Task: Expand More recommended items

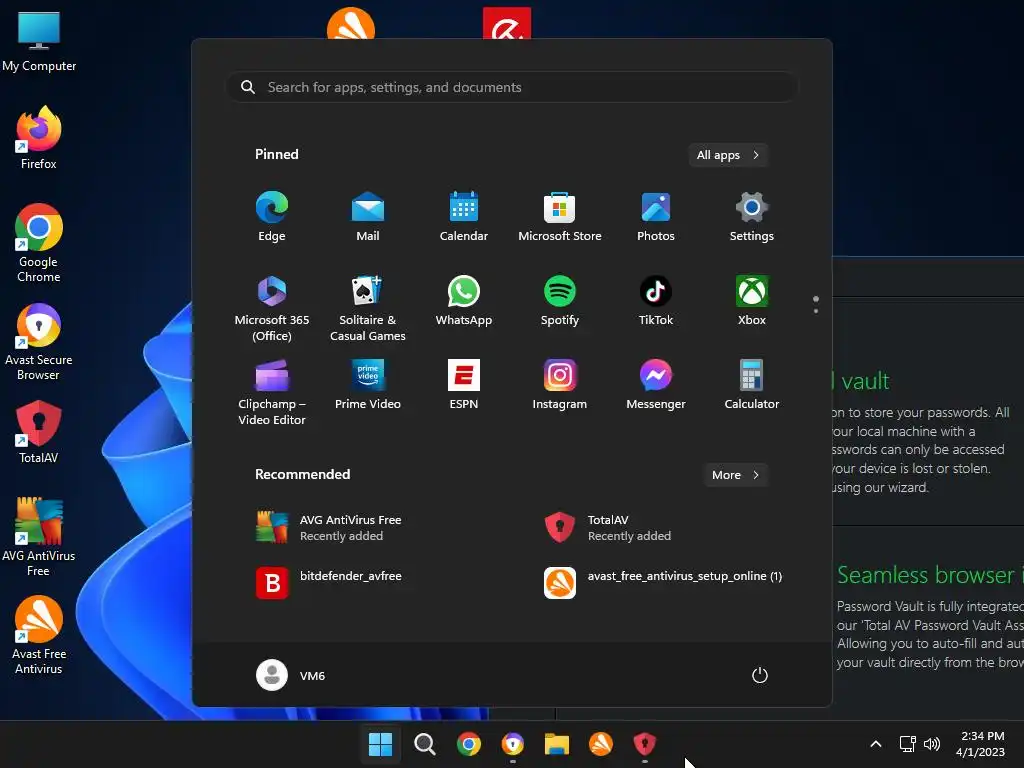Action: click(x=736, y=475)
